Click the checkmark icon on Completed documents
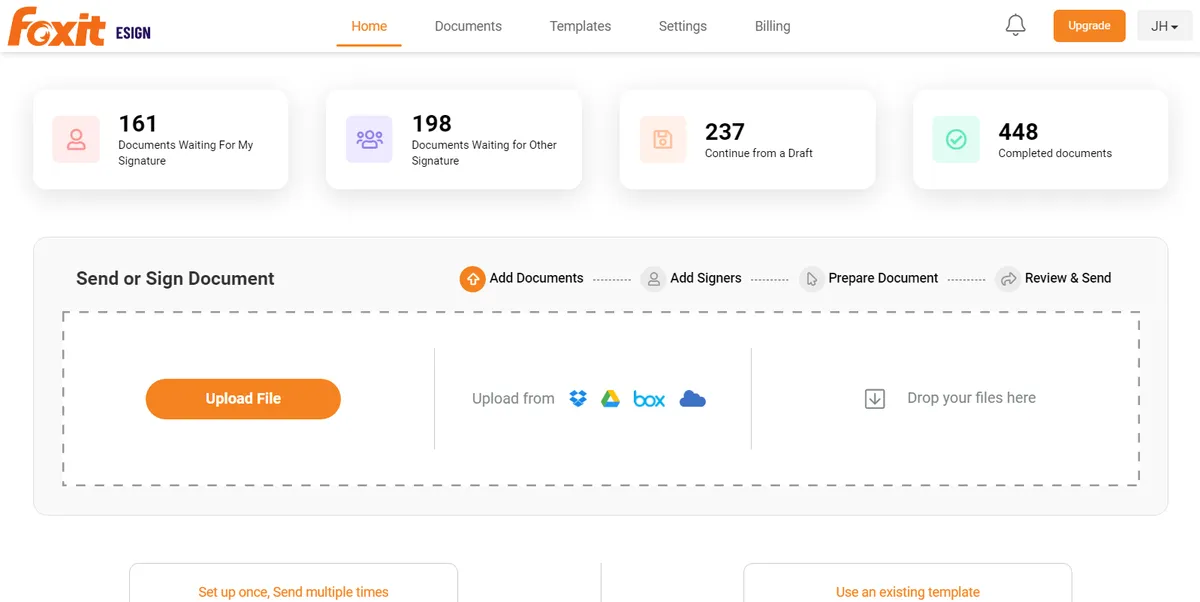Image resolution: width=1200 pixels, height=602 pixels. pos(956,139)
